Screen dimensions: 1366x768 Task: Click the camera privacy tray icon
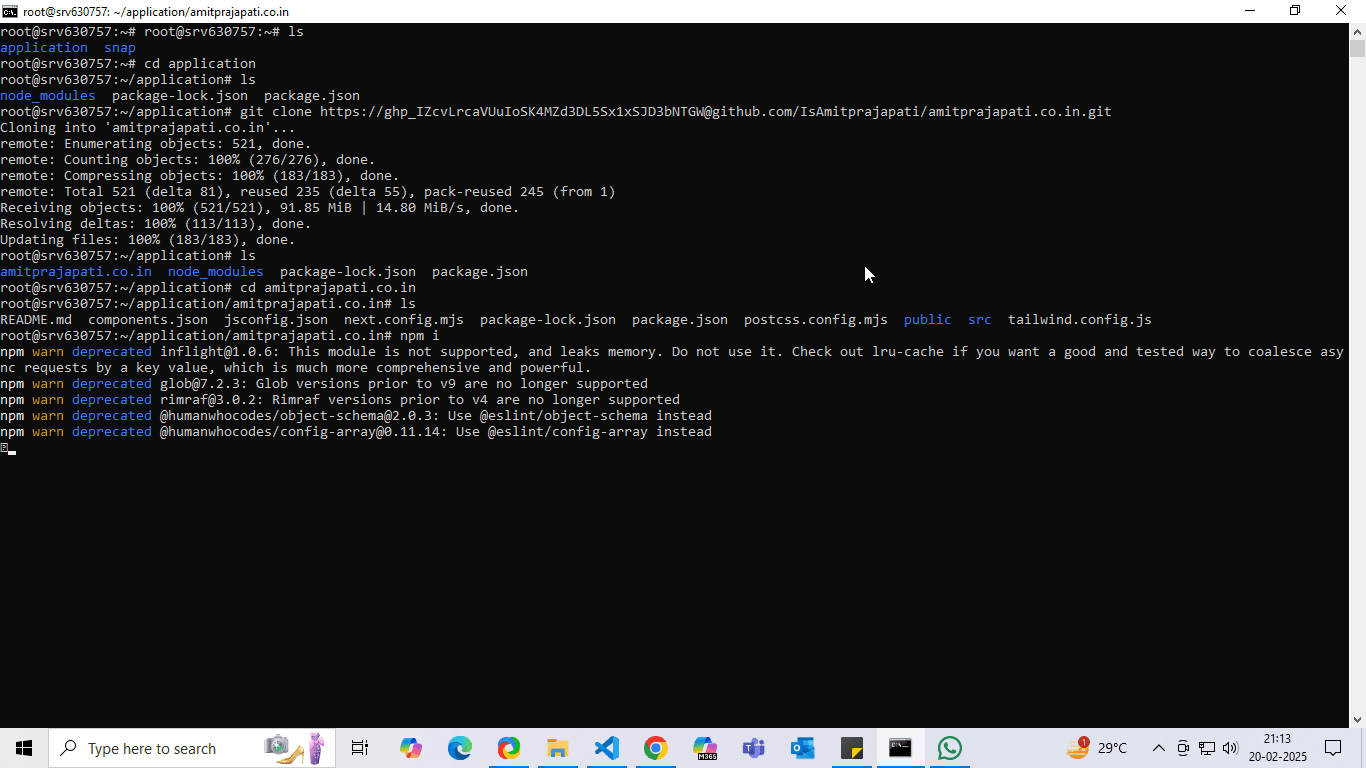[x=1183, y=748]
